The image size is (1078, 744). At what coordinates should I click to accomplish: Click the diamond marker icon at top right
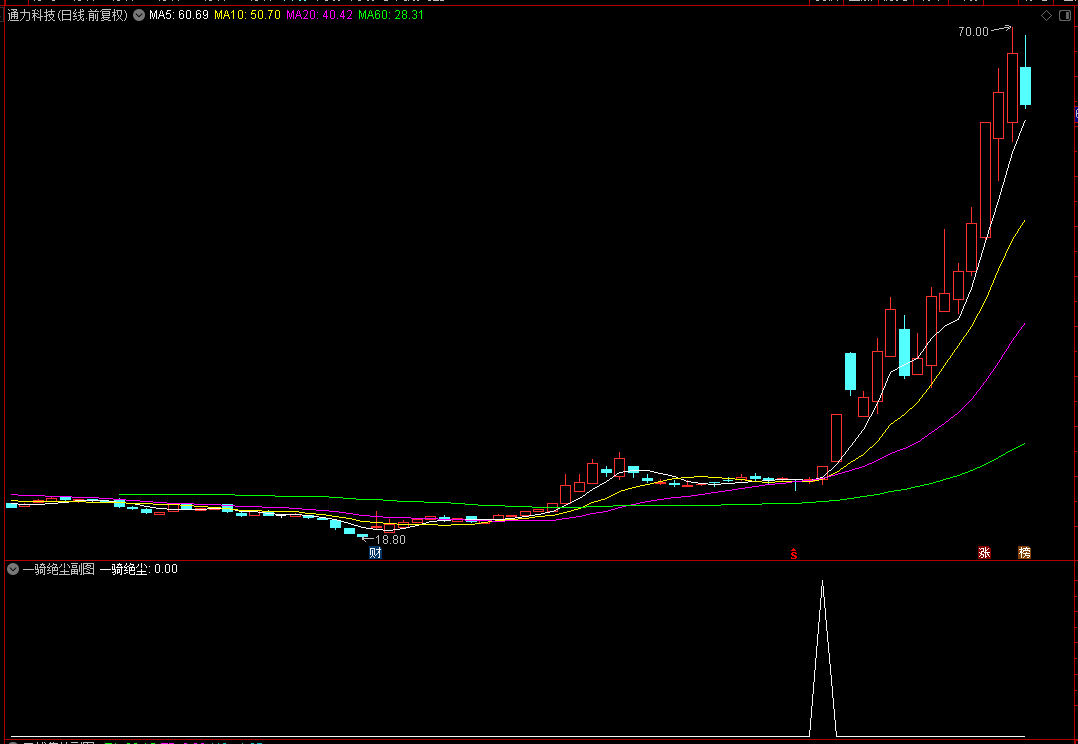tap(1046, 15)
